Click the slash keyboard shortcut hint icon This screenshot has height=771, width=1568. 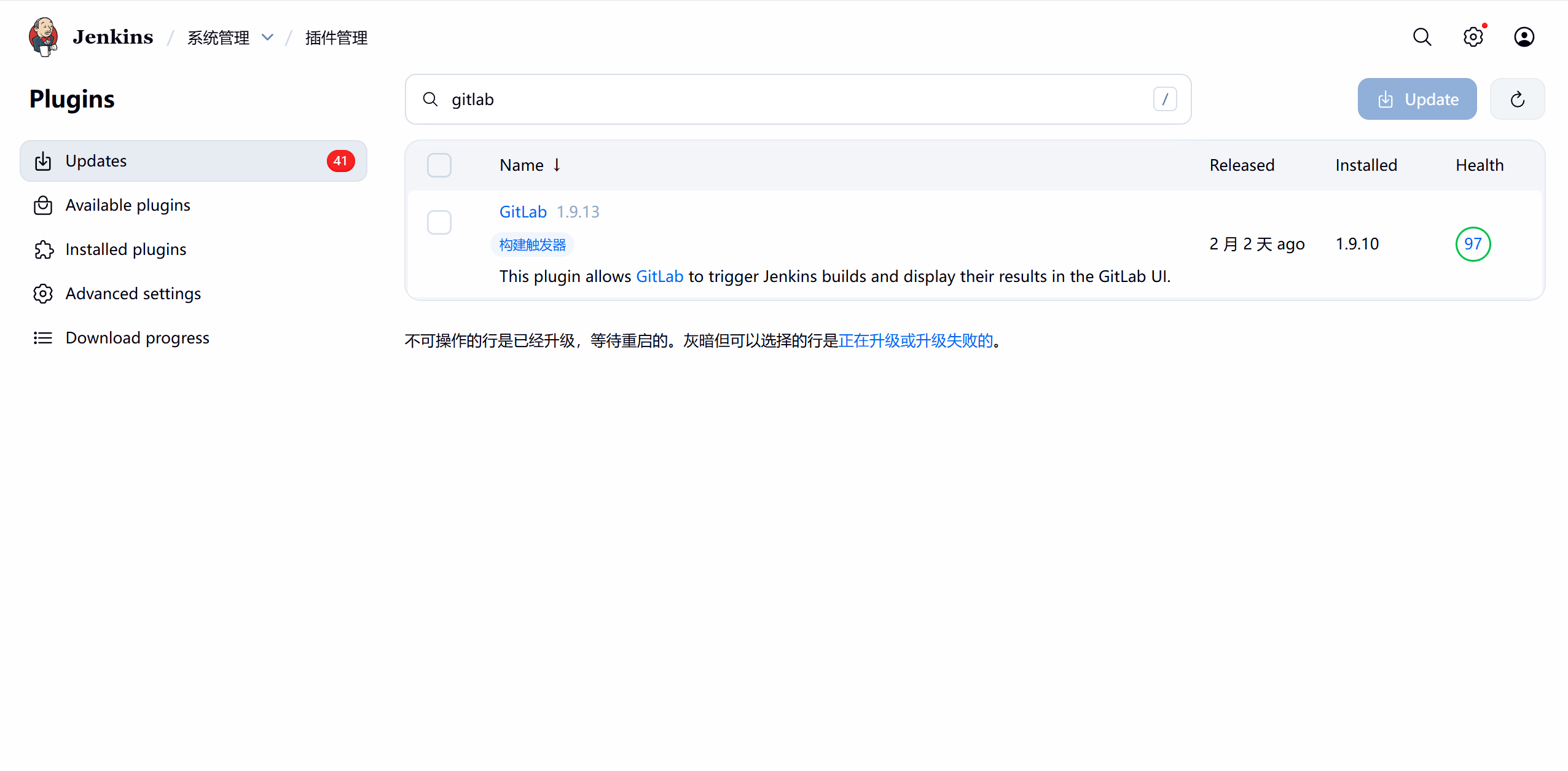[x=1164, y=100]
